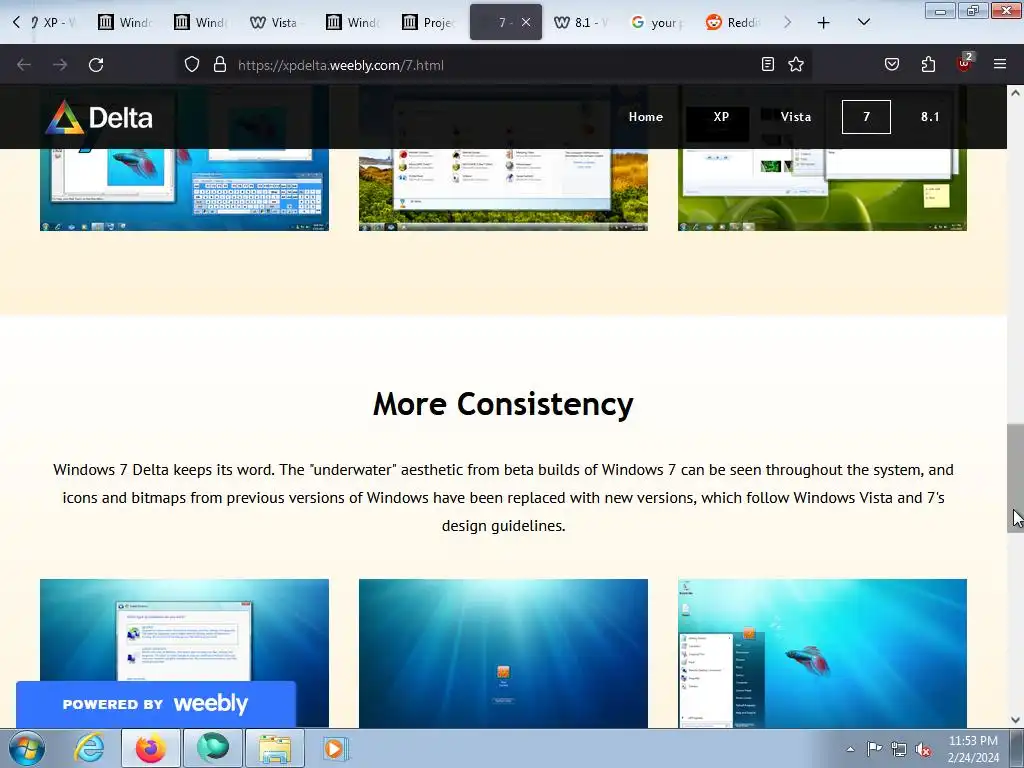Expand the list all tabs dropdown
Image resolution: width=1024 pixels, height=768 pixels.
[x=863, y=22]
